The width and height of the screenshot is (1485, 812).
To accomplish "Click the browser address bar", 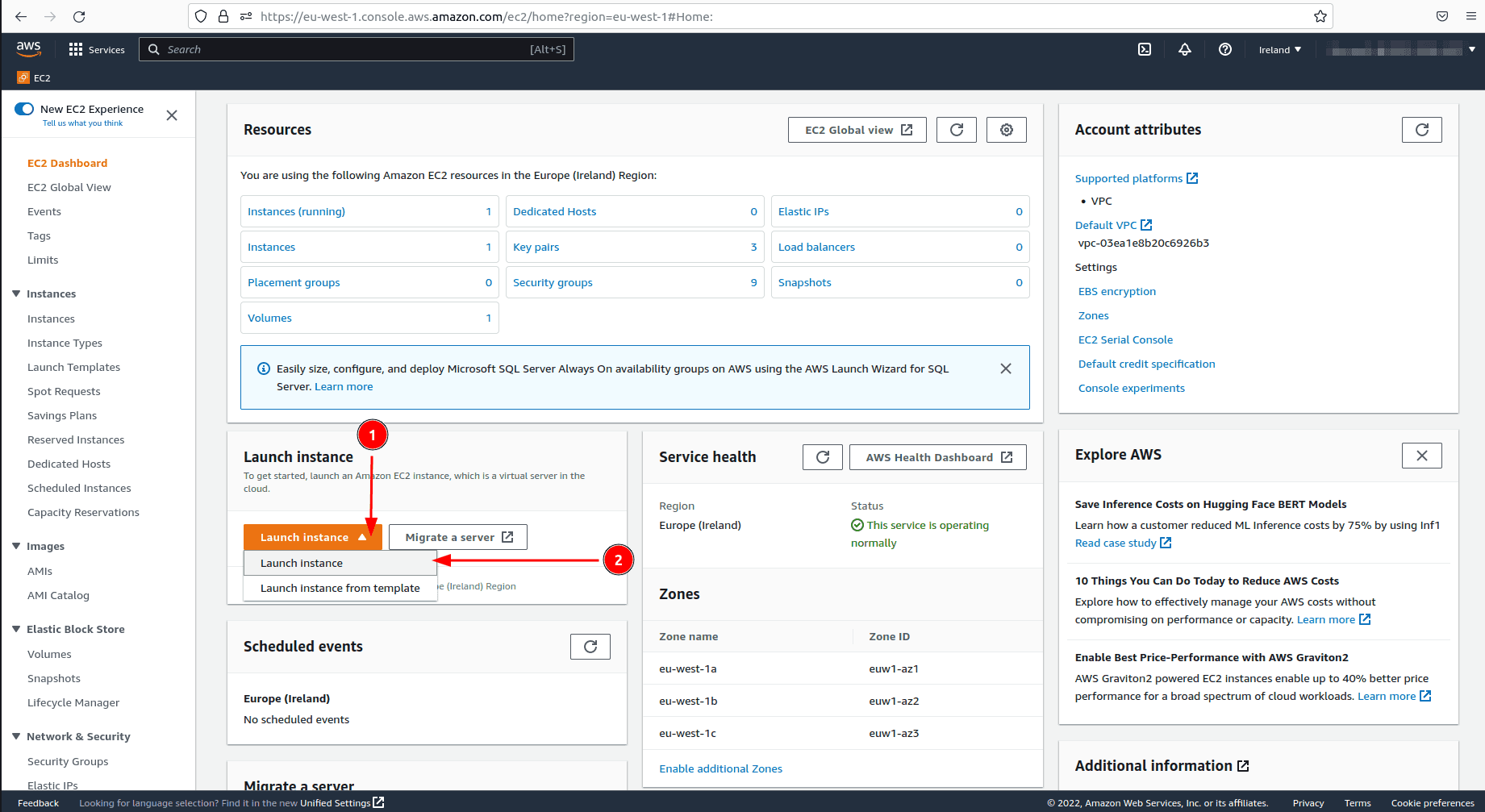I will pyautogui.click(x=760, y=16).
